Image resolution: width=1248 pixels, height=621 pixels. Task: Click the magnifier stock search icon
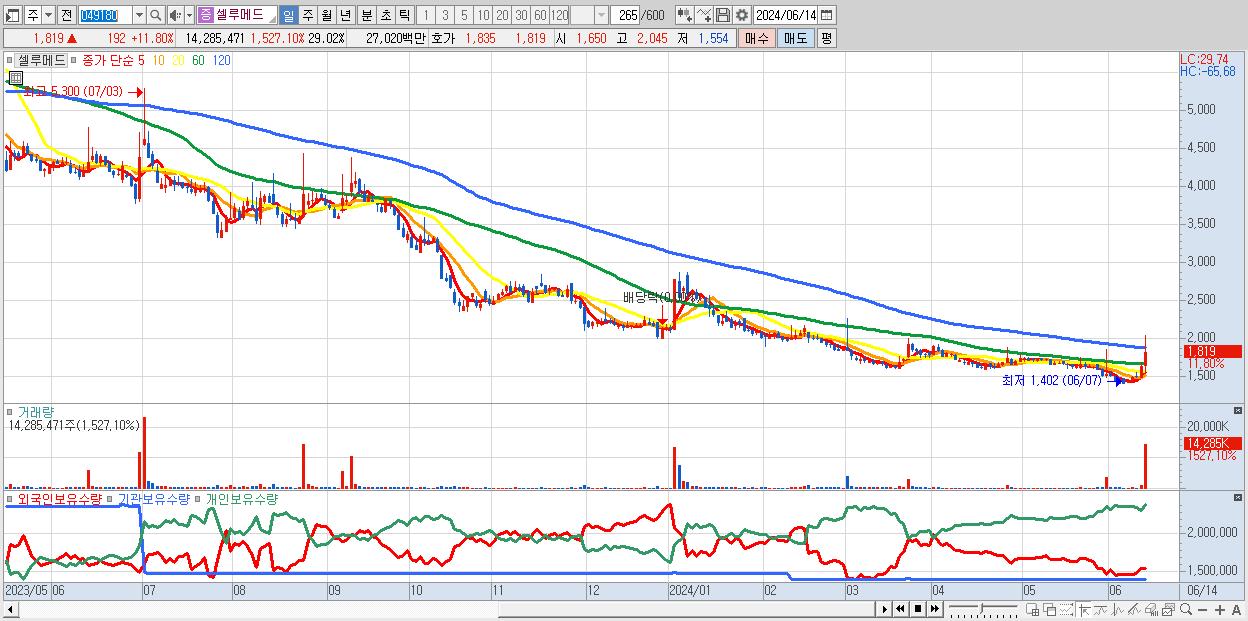pos(156,16)
